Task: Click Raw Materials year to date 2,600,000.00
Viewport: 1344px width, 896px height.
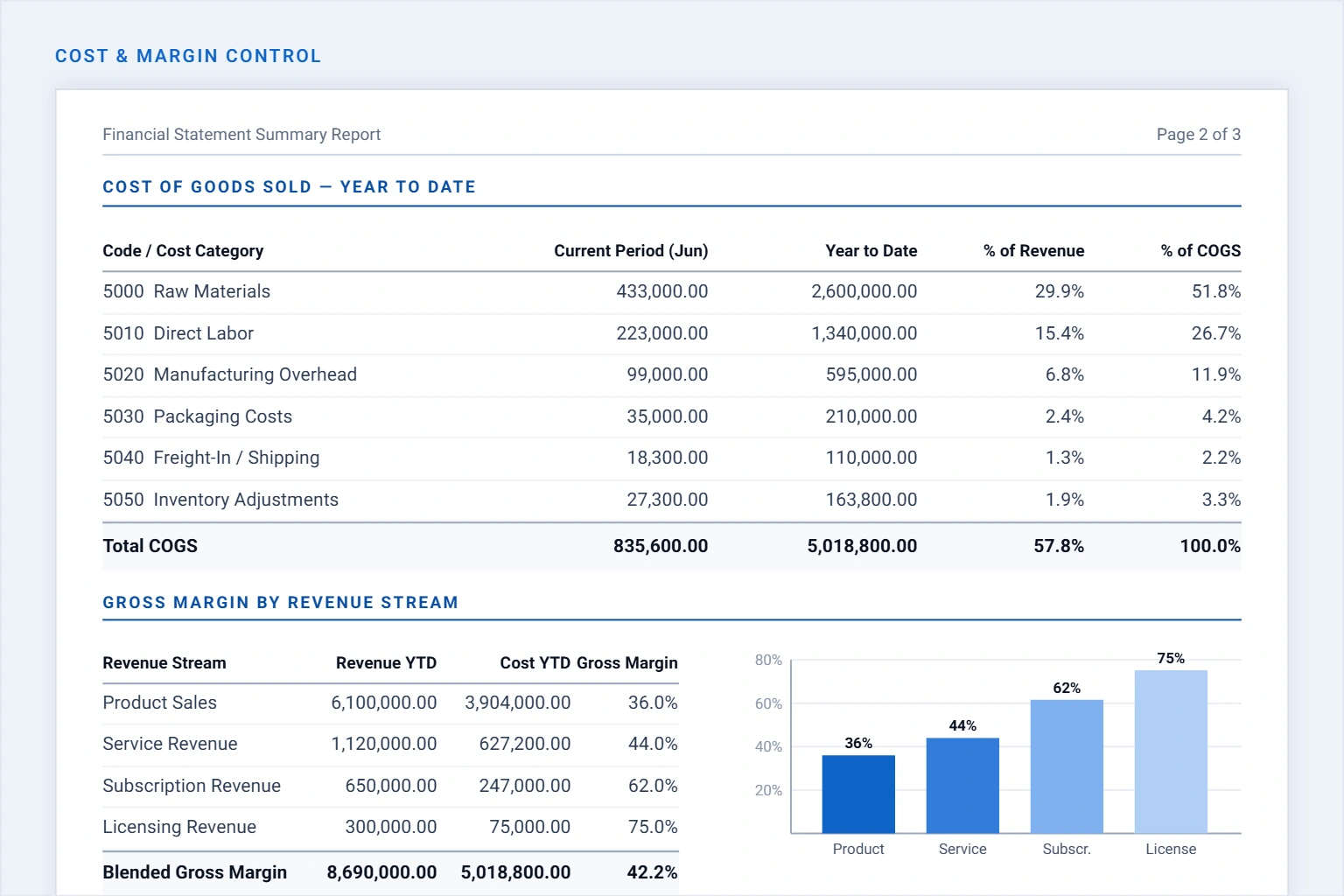Action: (x=864, y=291)
